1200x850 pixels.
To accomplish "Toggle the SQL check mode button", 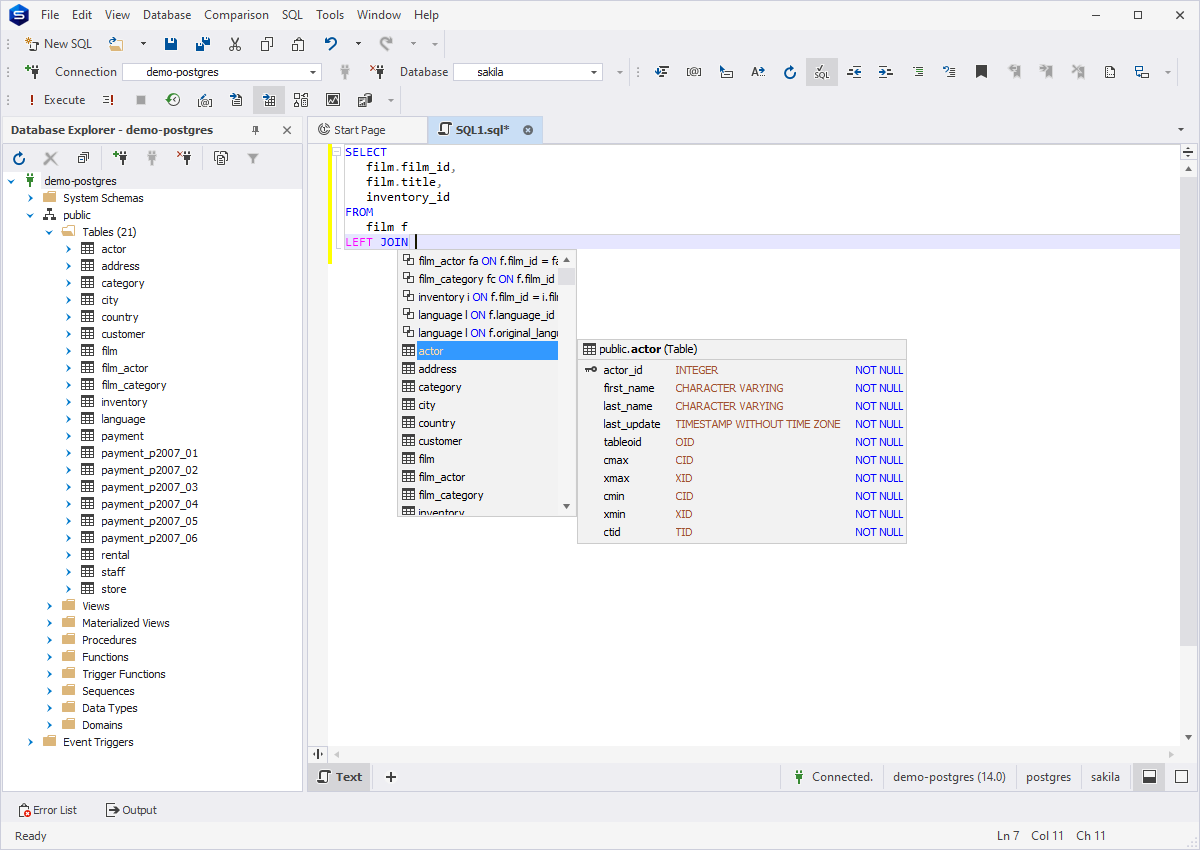I will pyautogui.click(x=821, y=72).
